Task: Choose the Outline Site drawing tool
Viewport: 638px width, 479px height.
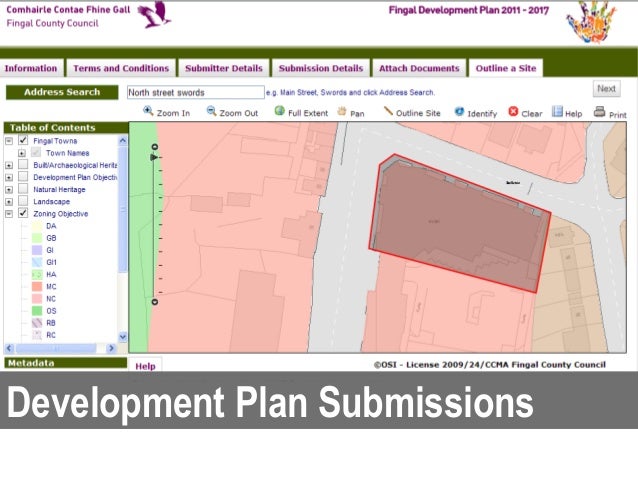Action: (388, 112)
